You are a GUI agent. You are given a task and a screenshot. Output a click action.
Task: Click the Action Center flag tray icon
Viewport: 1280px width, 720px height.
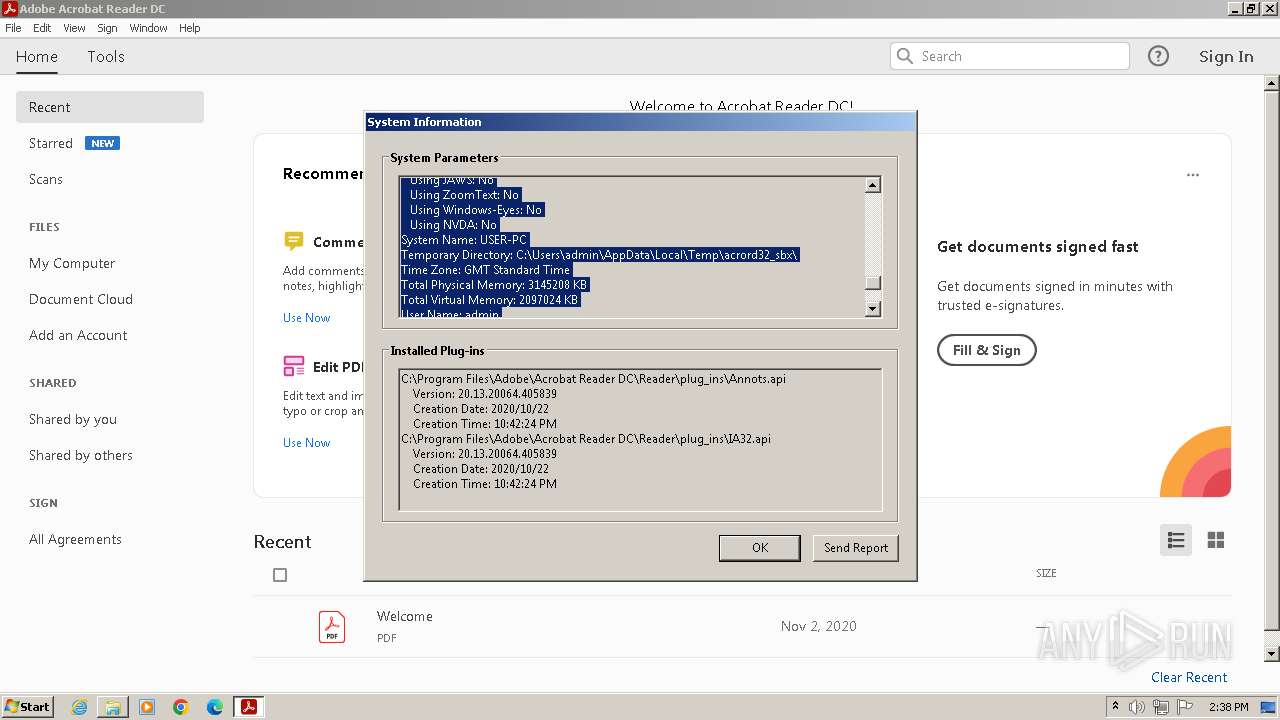click(x=1185, y=707)
